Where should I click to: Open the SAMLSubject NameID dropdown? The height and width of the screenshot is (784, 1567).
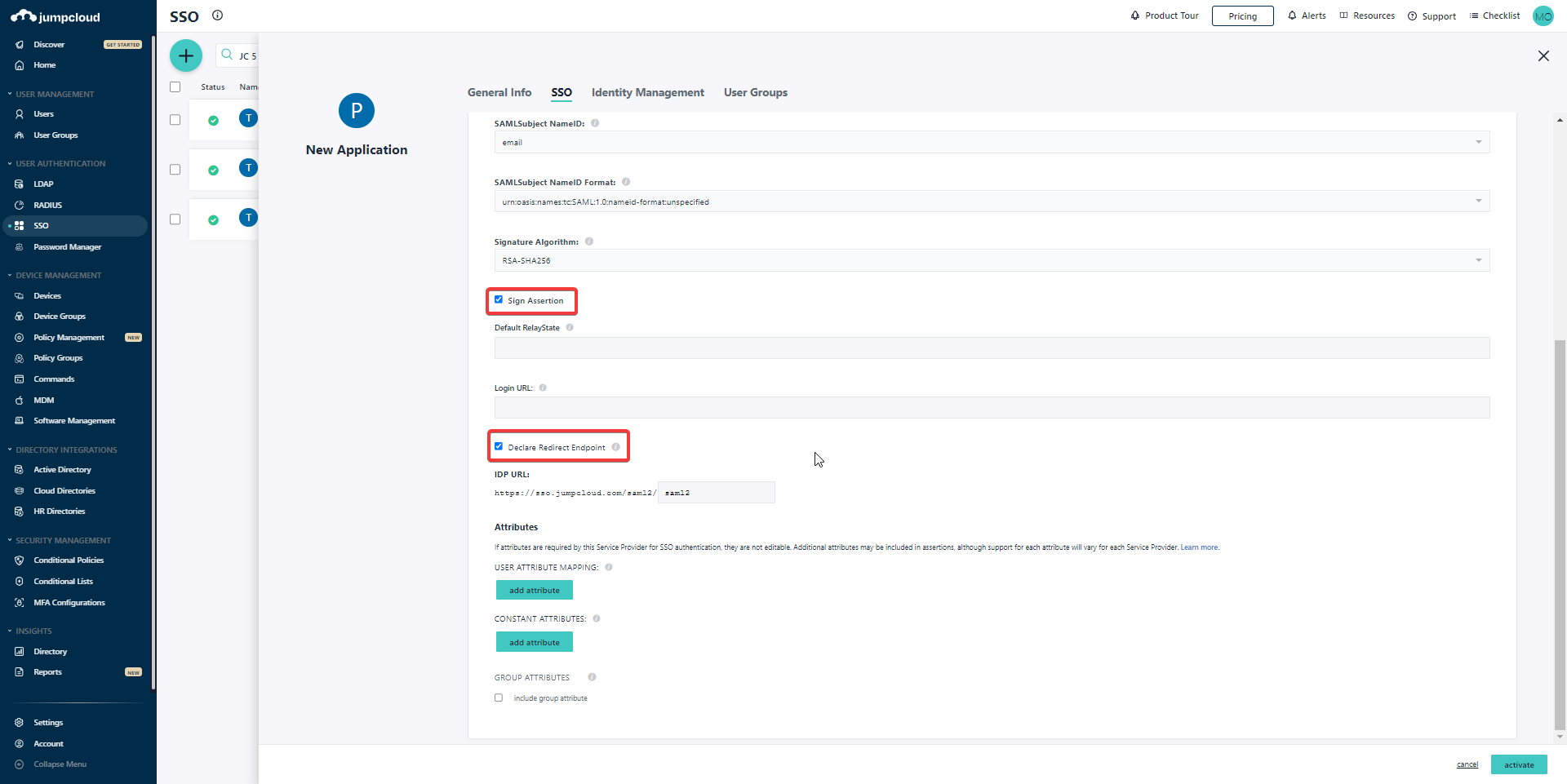point(1478,142)
